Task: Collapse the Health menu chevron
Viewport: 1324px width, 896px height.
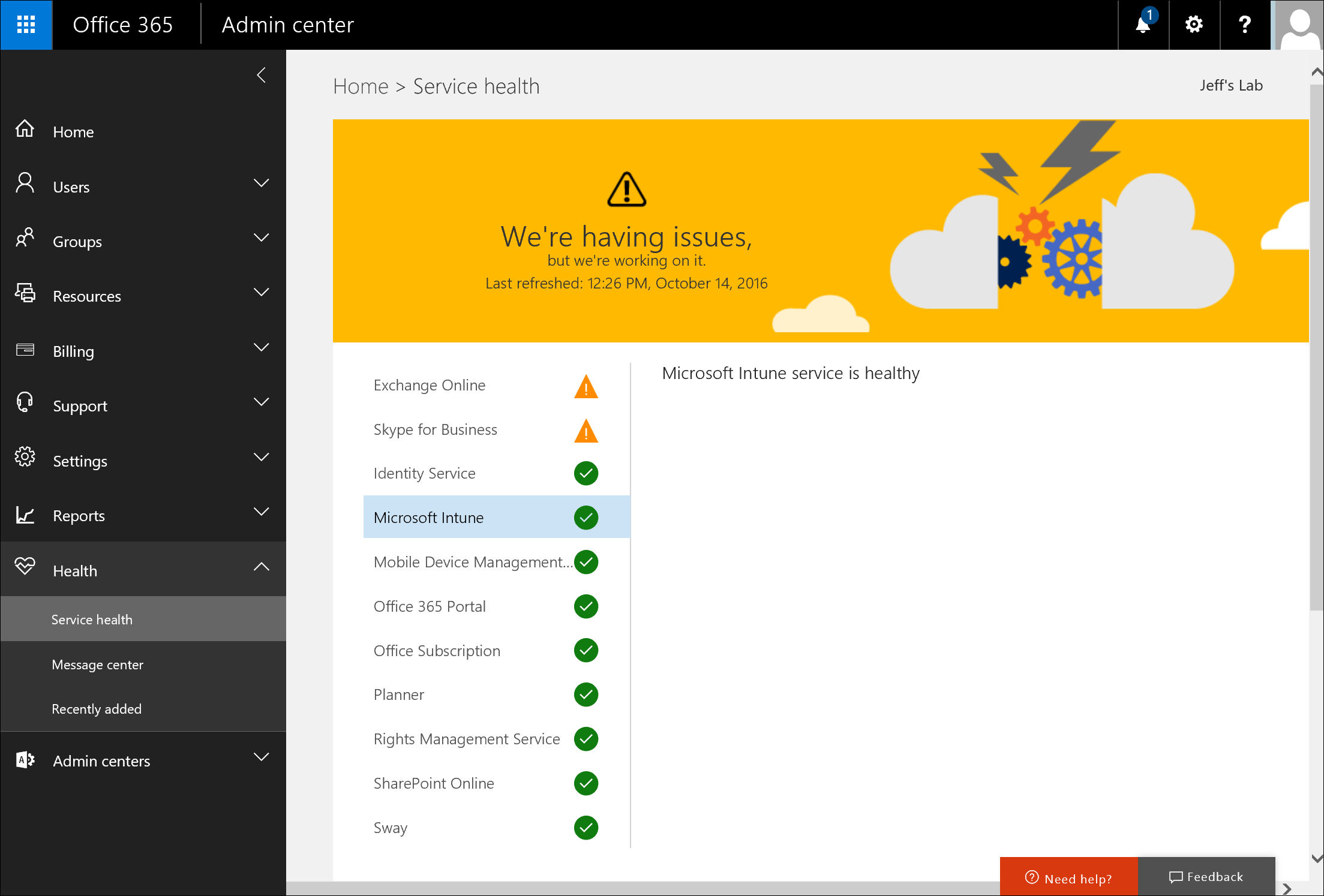Action: tap(262, 566)
